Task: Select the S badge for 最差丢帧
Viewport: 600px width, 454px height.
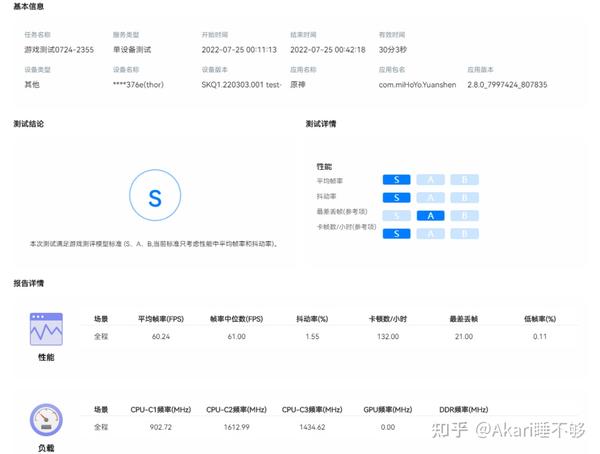Action: click(x=396, y=216)
